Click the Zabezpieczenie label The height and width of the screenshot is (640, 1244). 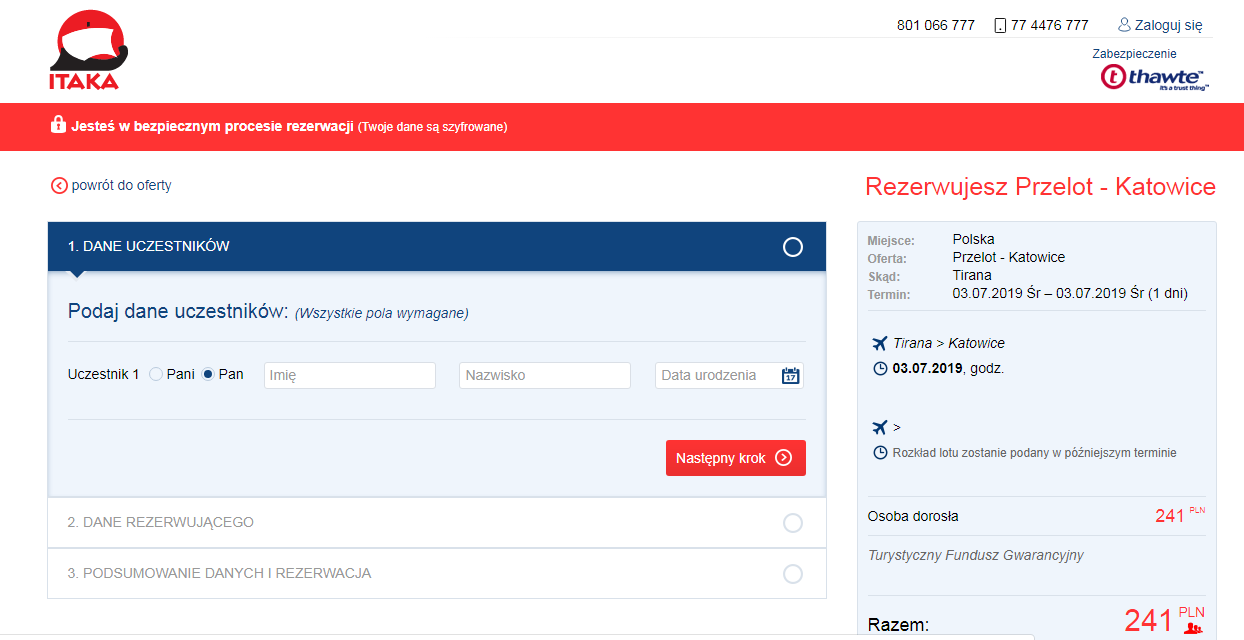coord(1134,54)
